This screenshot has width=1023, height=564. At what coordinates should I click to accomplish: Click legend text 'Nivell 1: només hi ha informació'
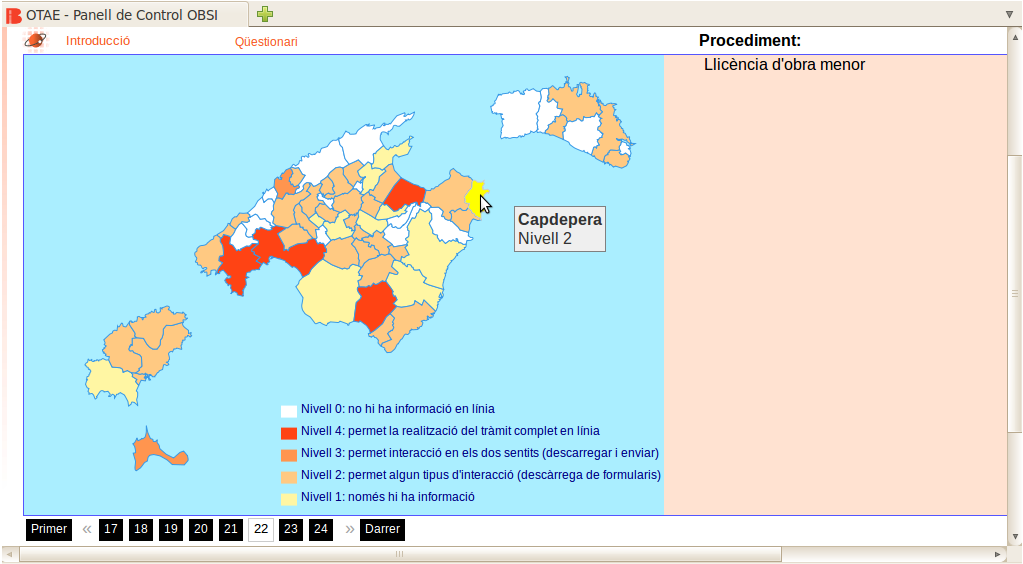388,497
